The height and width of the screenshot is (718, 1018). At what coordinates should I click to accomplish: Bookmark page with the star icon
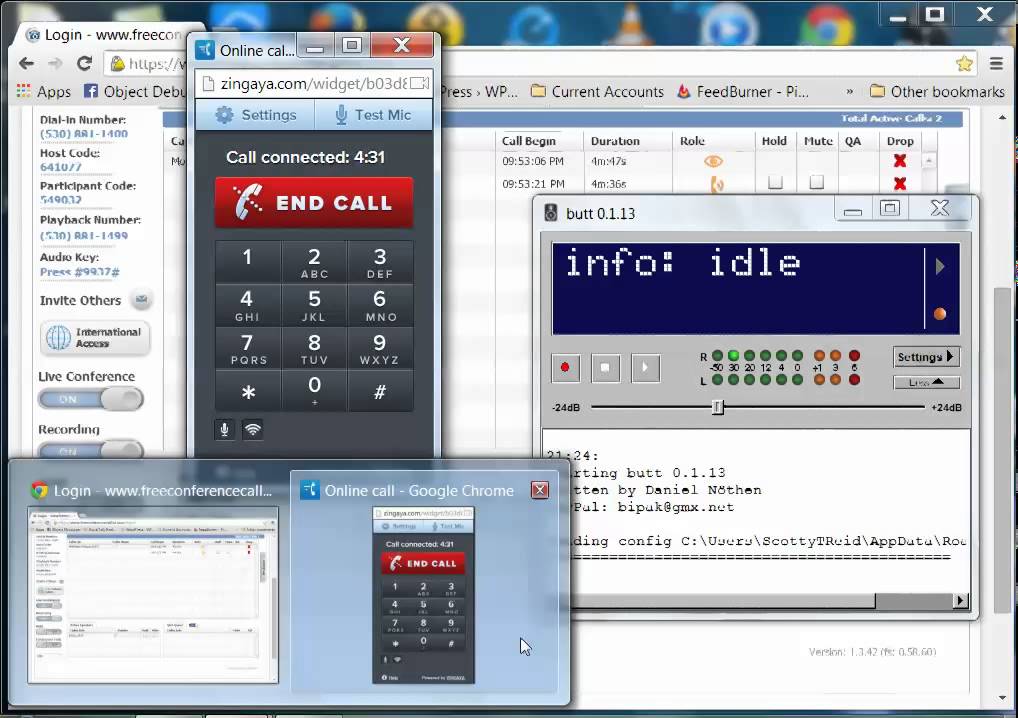[964, 64]
